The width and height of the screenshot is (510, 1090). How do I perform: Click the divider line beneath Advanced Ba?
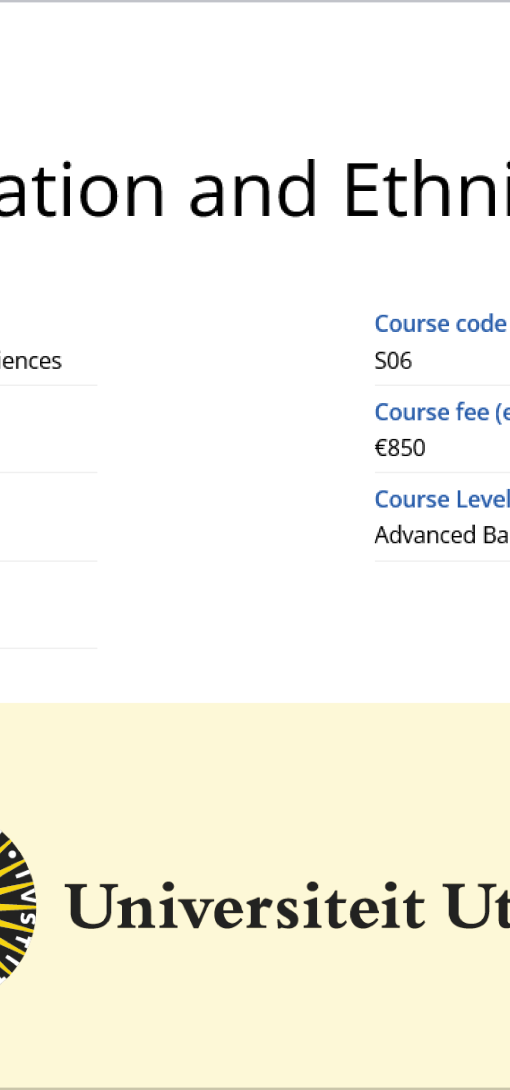442,561
